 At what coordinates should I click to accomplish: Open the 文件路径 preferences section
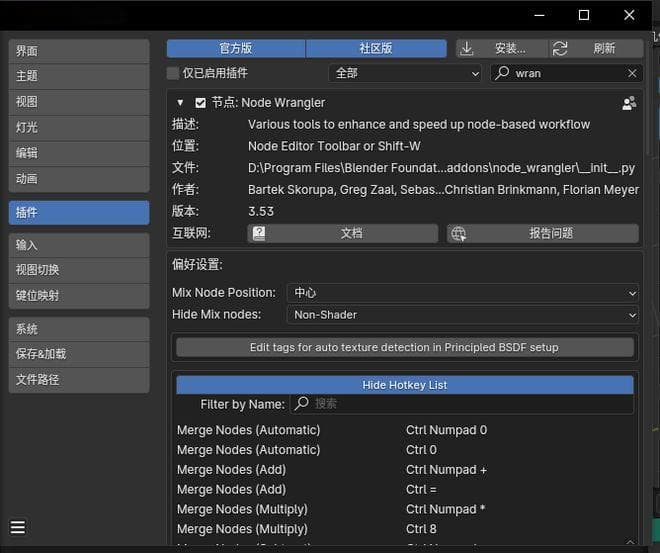(79, 380)
